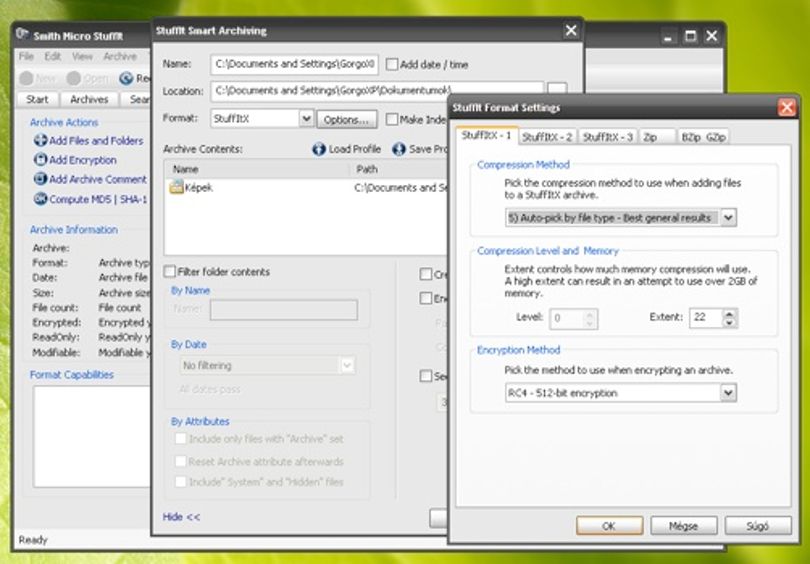
Task: Click the Compute MD5 | SHA-1 icon
Action: click(40, 198)
